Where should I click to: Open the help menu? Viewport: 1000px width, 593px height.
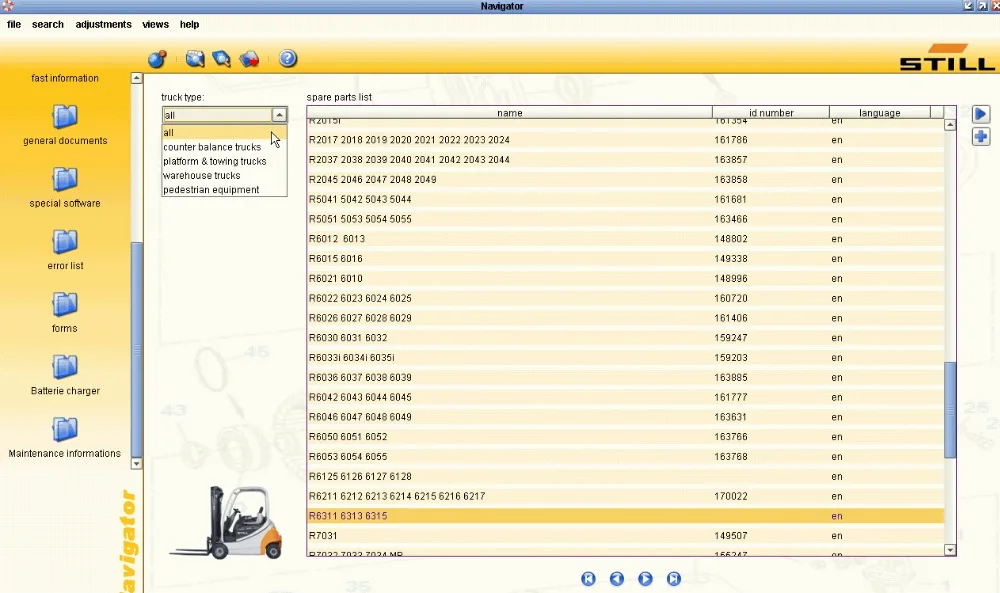point(189,24)
